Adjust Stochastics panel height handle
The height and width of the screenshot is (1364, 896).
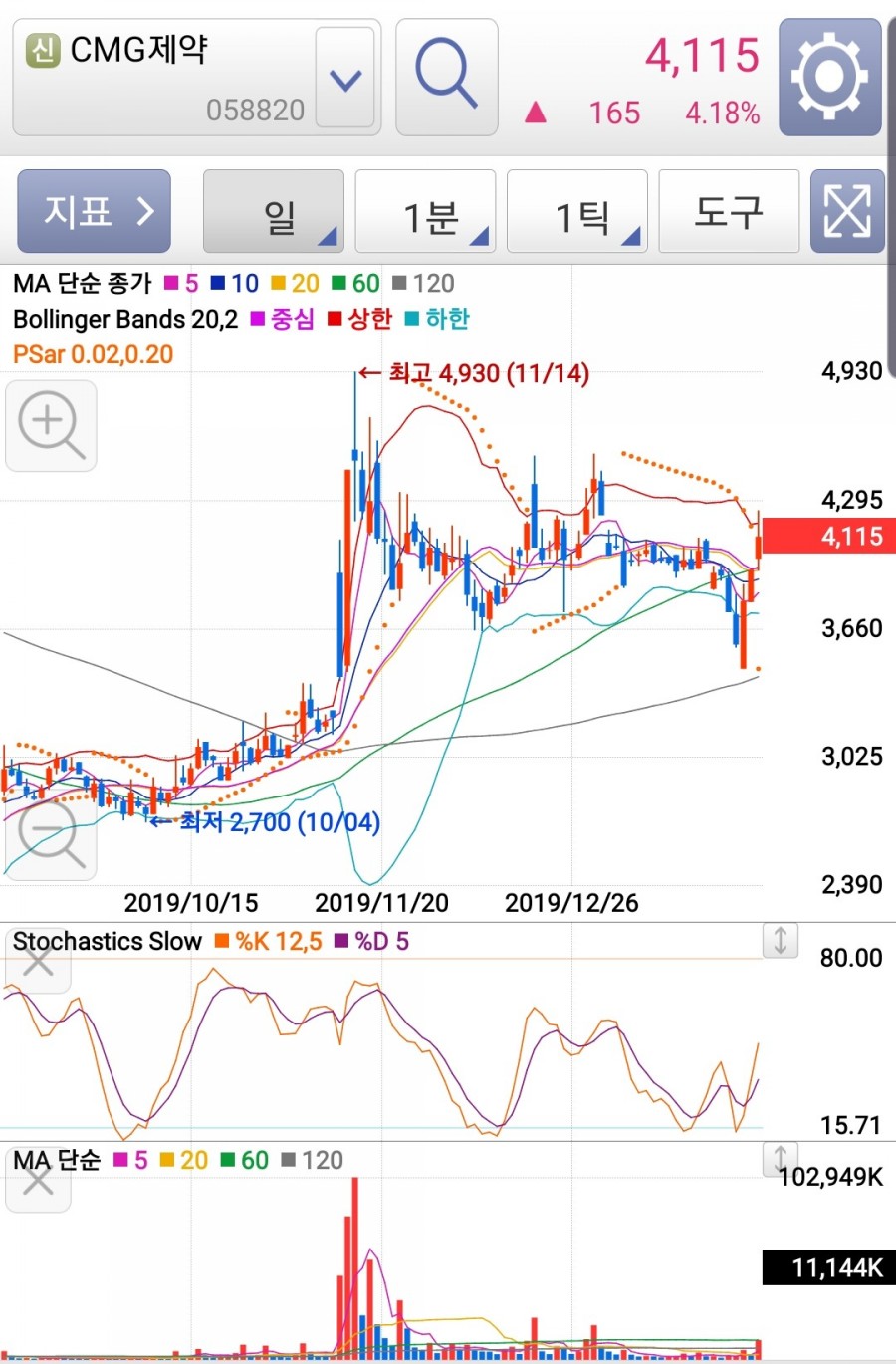pyautogui.click(x=781, y=940)
